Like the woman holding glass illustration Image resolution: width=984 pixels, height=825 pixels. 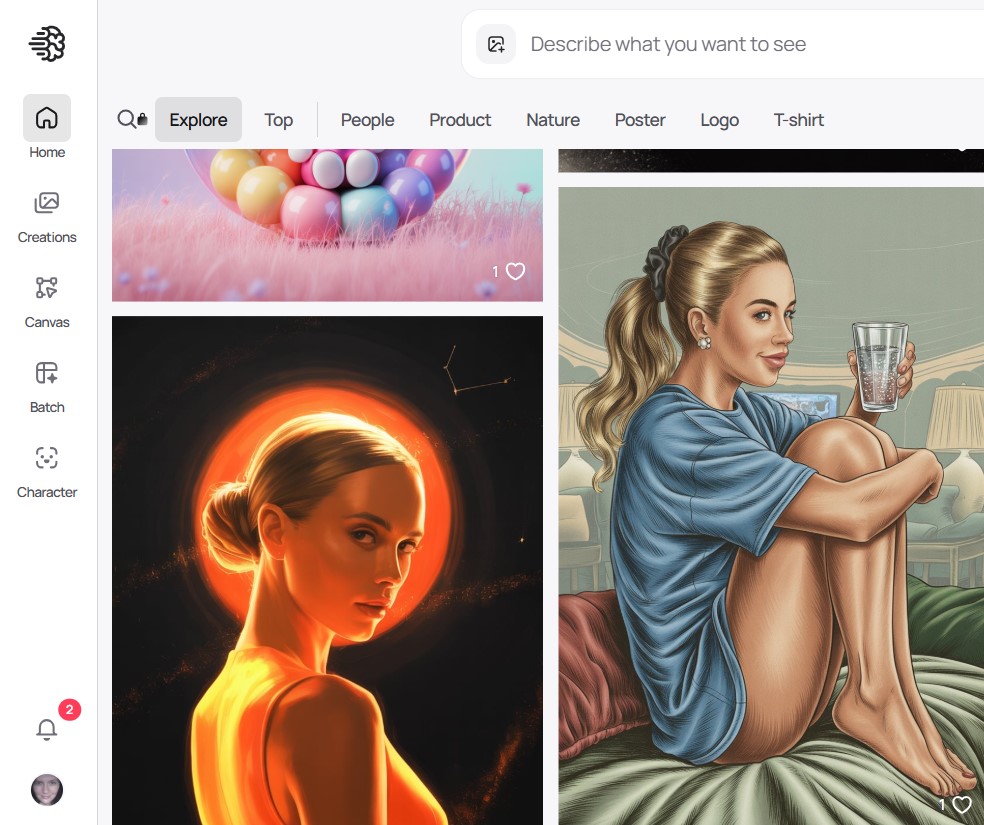click(962, 804)
